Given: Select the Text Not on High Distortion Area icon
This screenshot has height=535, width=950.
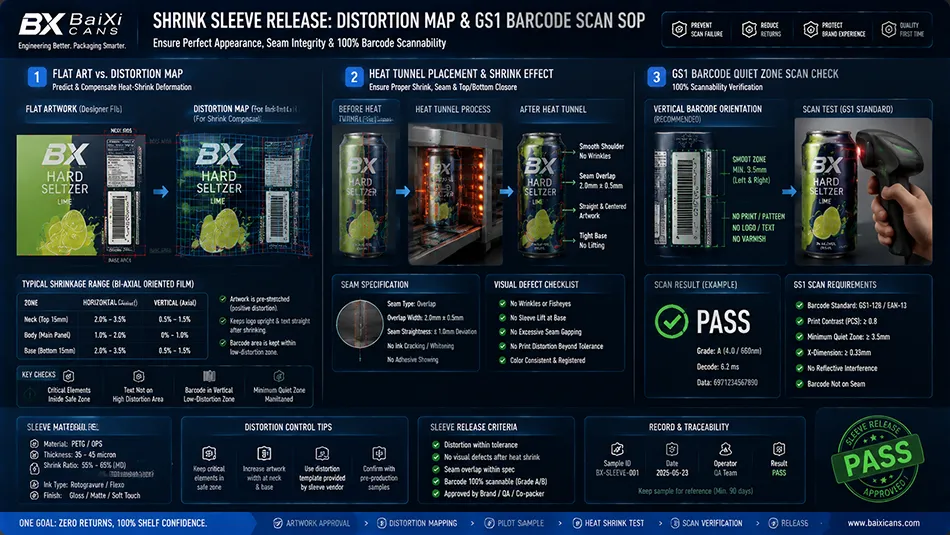Looking at the screenshot, I should point(139,376).
